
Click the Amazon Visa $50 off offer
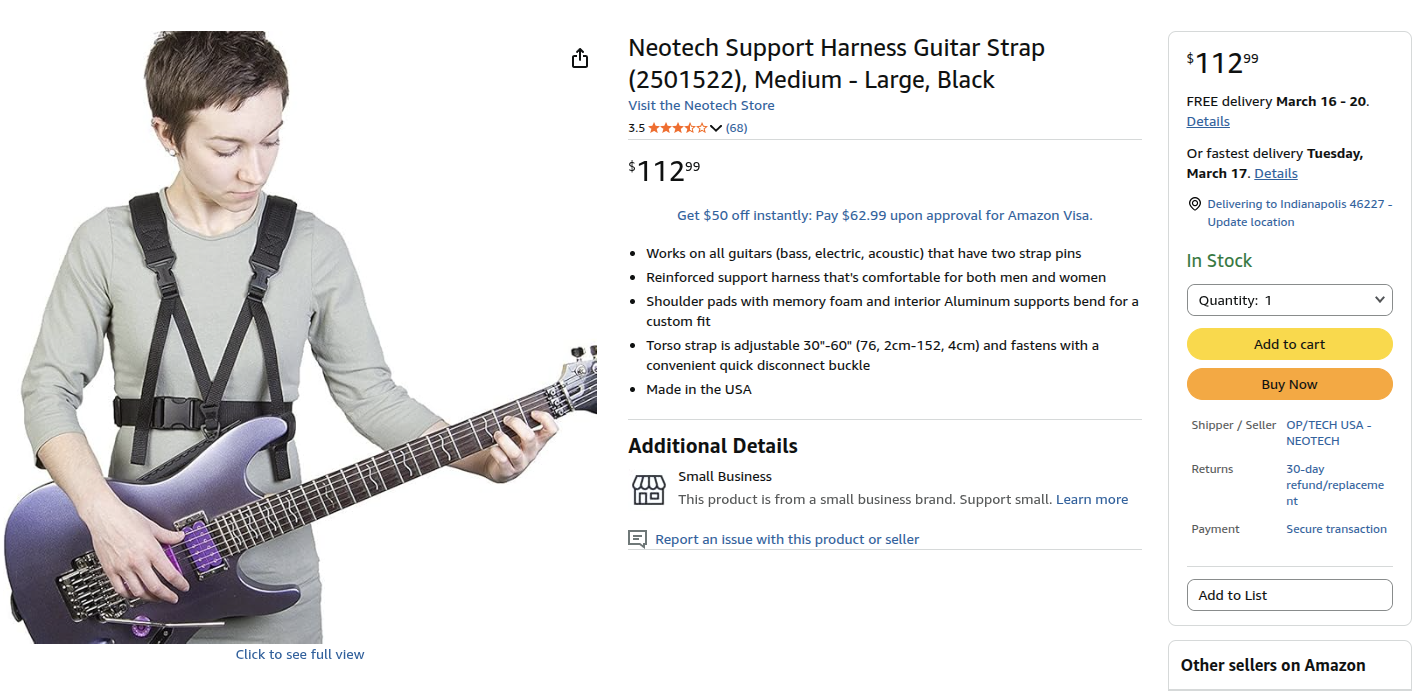point(884,215)
